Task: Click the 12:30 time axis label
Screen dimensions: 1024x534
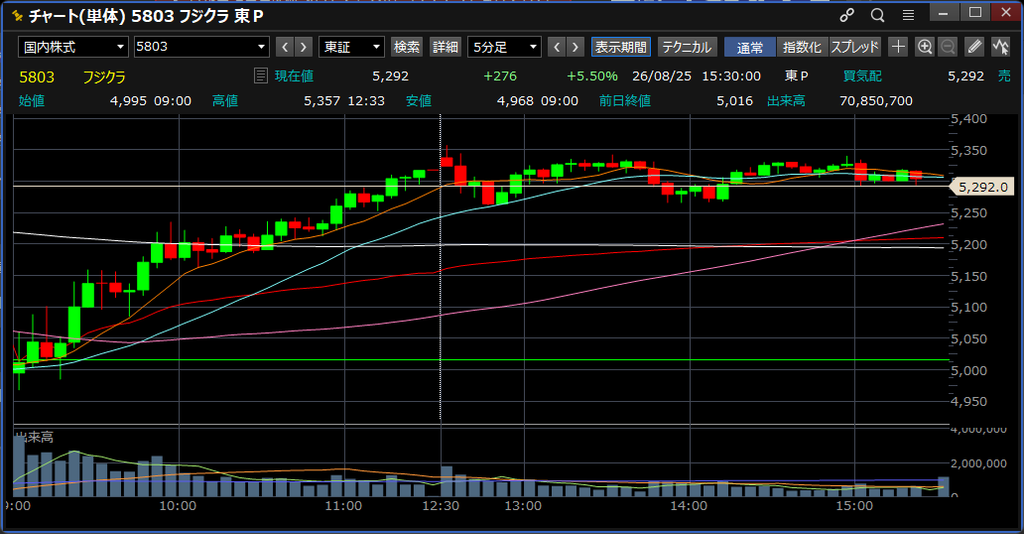Action: [441, 506]
